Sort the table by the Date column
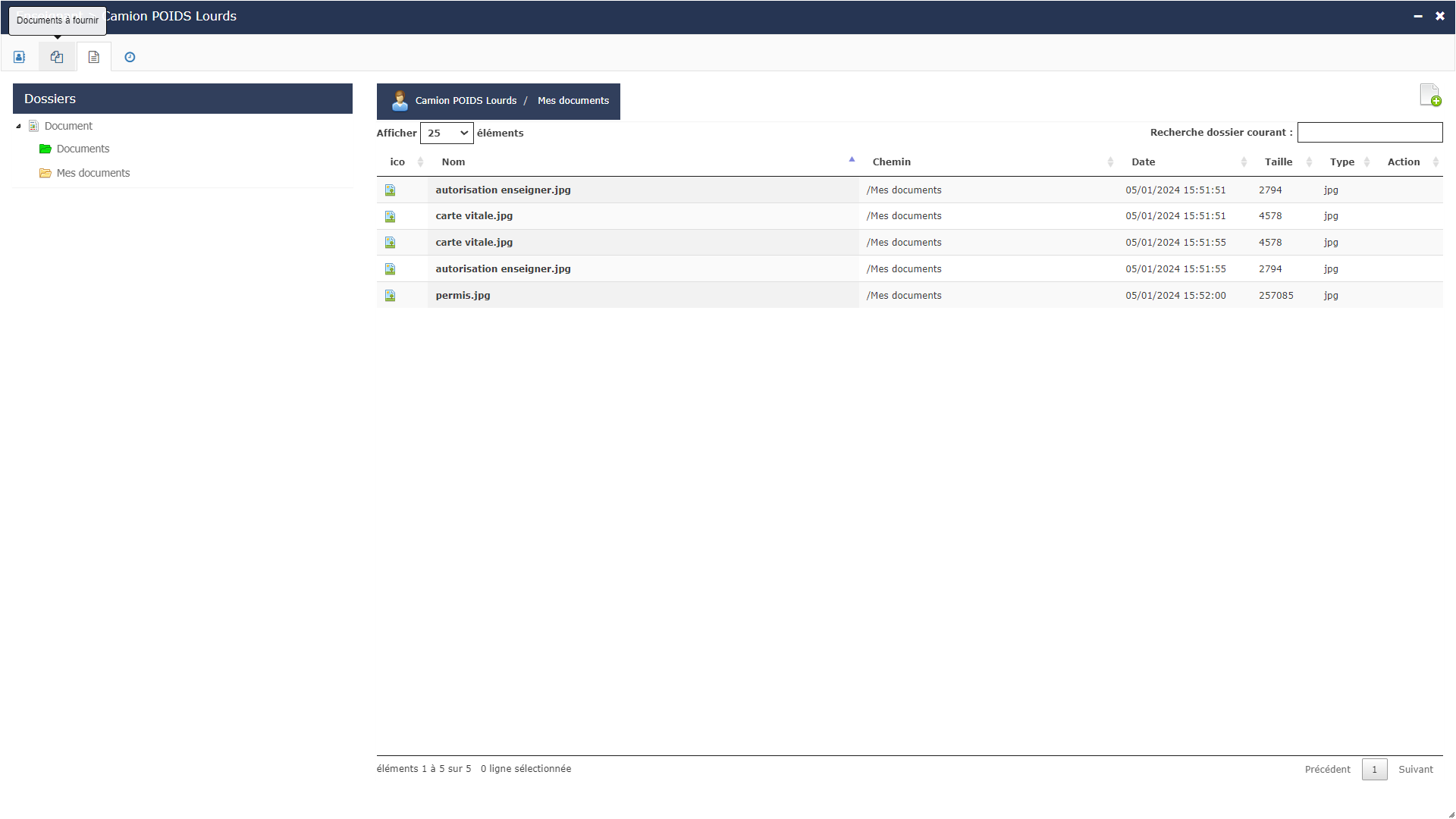 click(x=1143, y=162)
